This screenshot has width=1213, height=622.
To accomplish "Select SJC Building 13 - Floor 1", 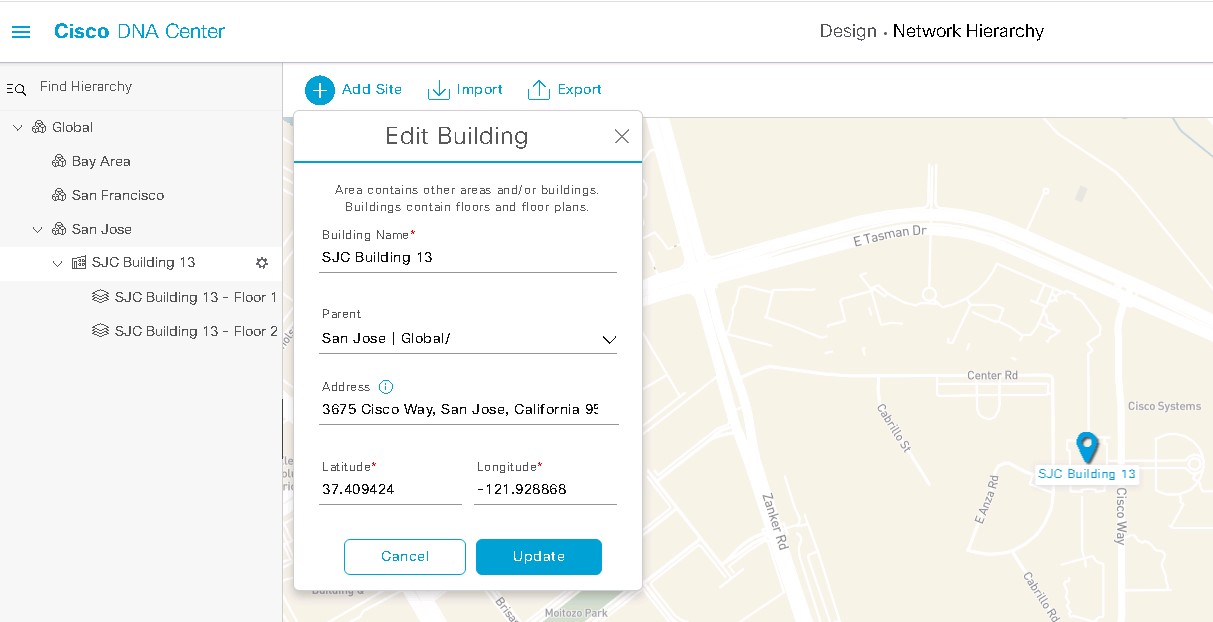I will tap(196, 297).
